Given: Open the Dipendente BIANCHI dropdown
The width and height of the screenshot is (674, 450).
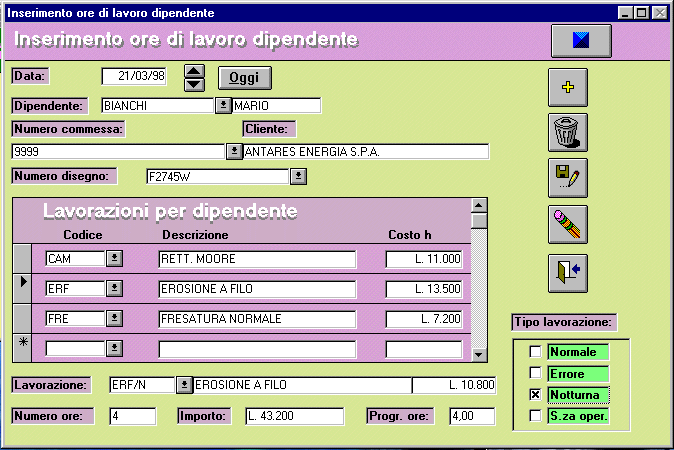Looking at the screenshot, I should click(223, 105).
